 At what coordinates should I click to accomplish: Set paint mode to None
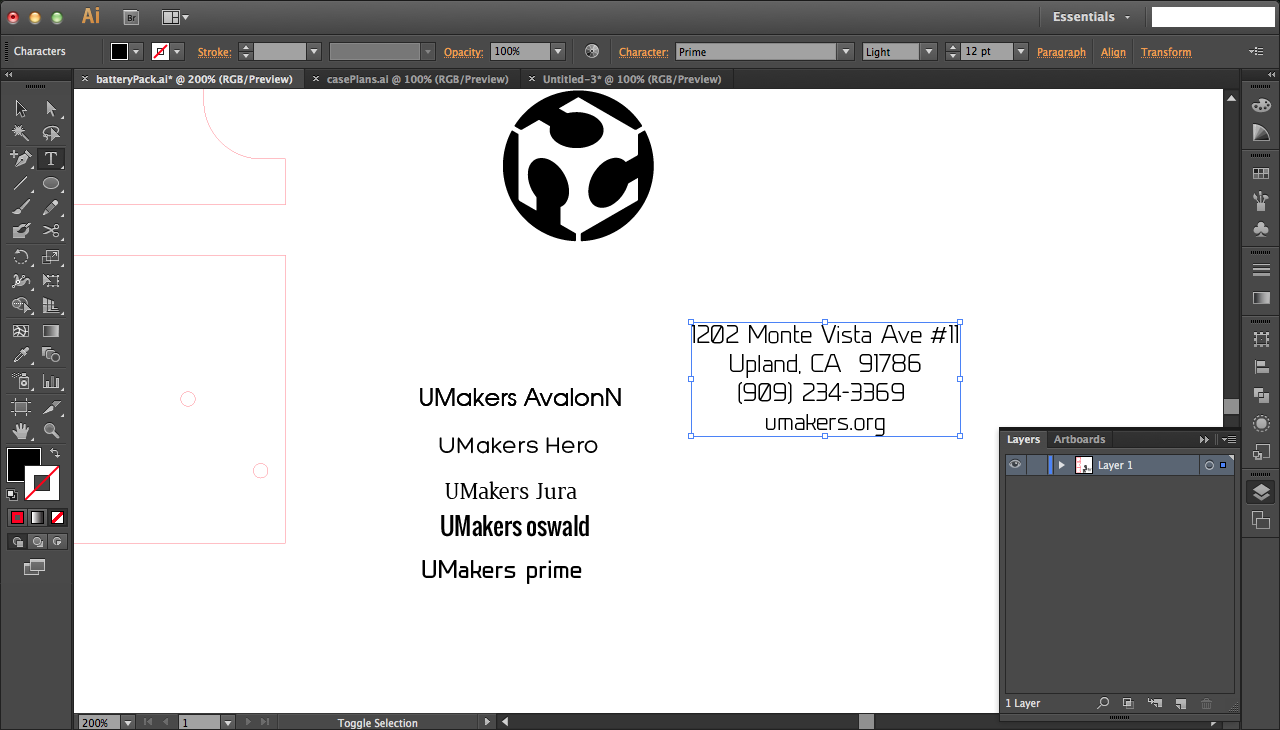coord(57,517)
